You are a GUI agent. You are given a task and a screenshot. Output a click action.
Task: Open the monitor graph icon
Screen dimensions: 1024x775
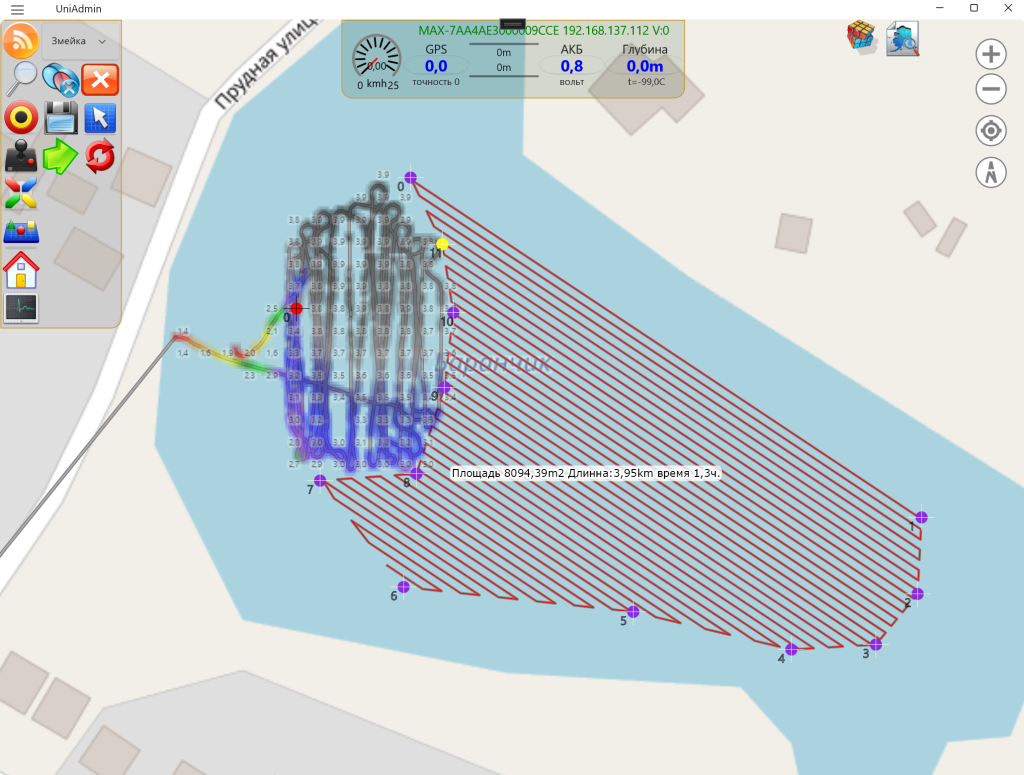pos(21,308)
